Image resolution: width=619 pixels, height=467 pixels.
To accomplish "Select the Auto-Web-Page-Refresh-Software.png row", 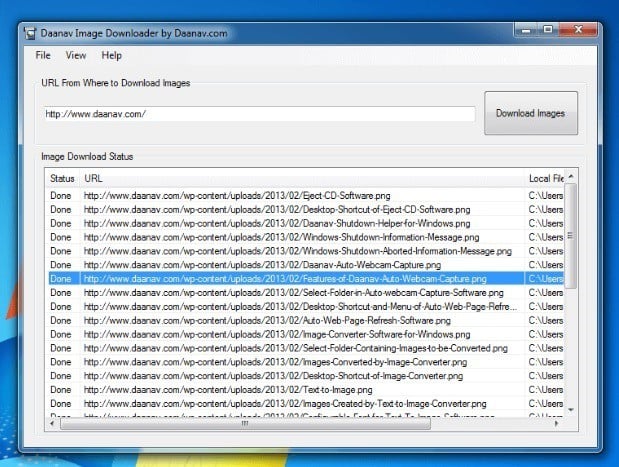I will coord(306,321).
